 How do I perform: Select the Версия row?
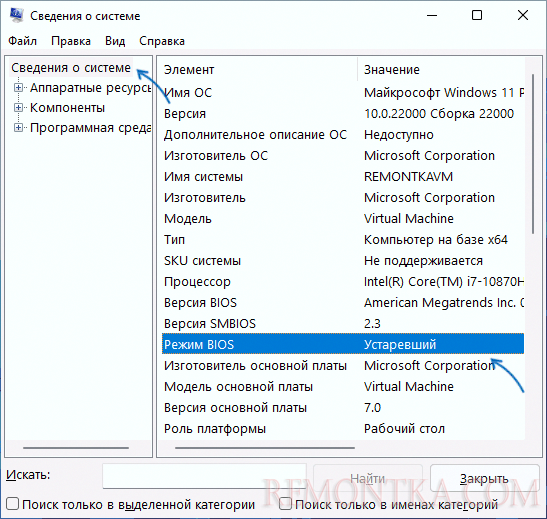coord(343,114)
